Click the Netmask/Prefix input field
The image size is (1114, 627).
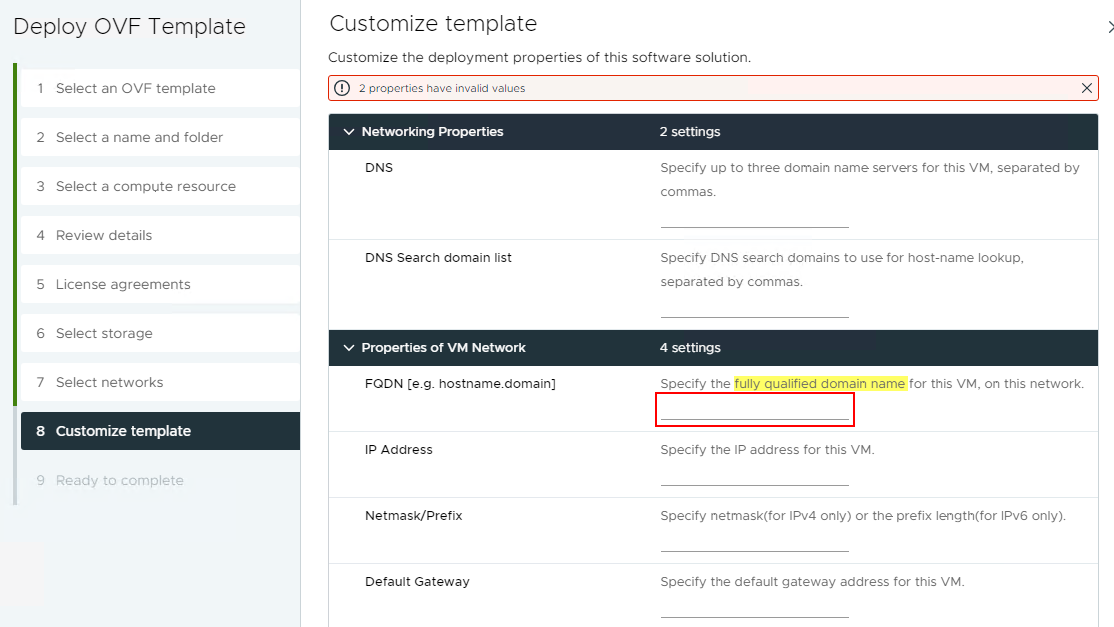755,544
